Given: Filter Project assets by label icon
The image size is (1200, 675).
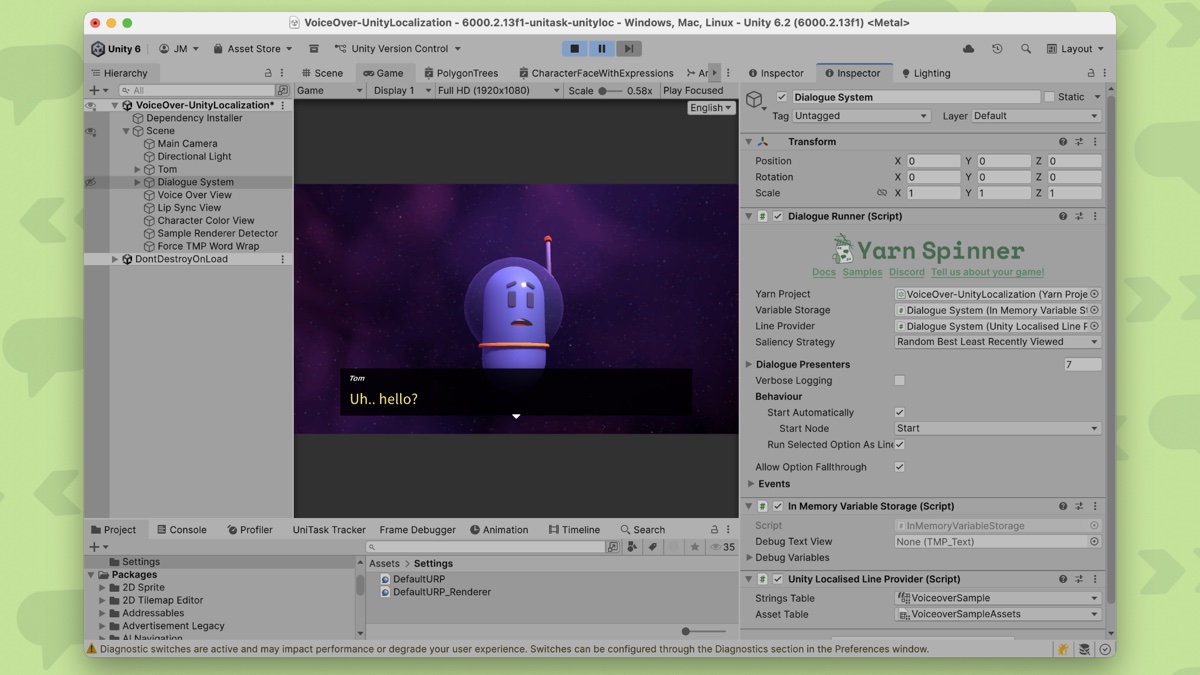Looking at the screenshot, I should click(x=653, y=547).
